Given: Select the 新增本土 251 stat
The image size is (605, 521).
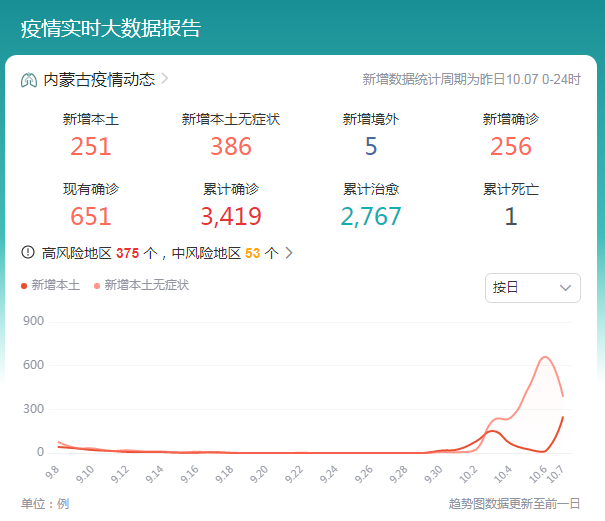Looking at the screenshot, I should pyautogui.click(x=91, y=146).
